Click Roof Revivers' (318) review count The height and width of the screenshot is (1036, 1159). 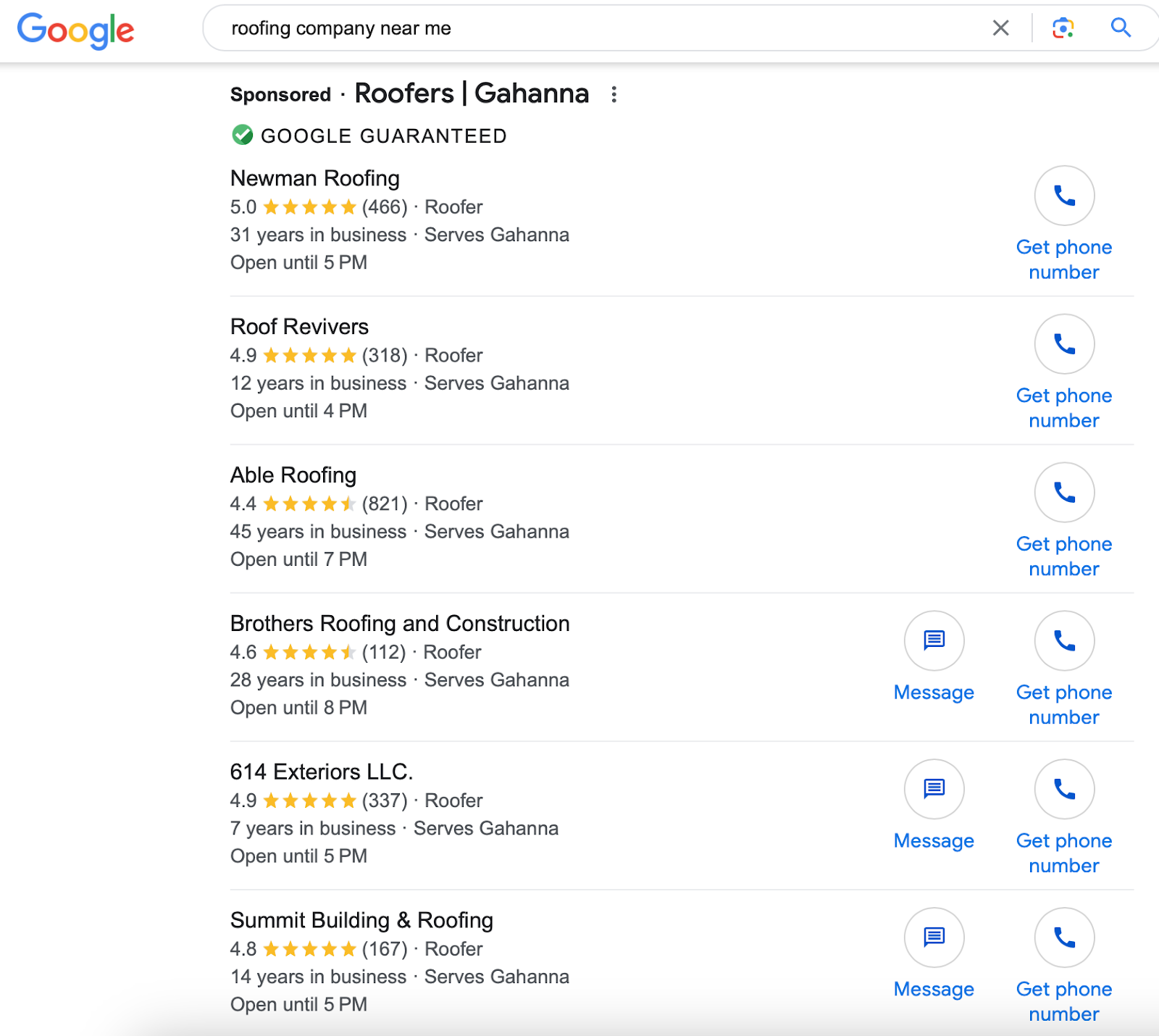tap(385, 356)
